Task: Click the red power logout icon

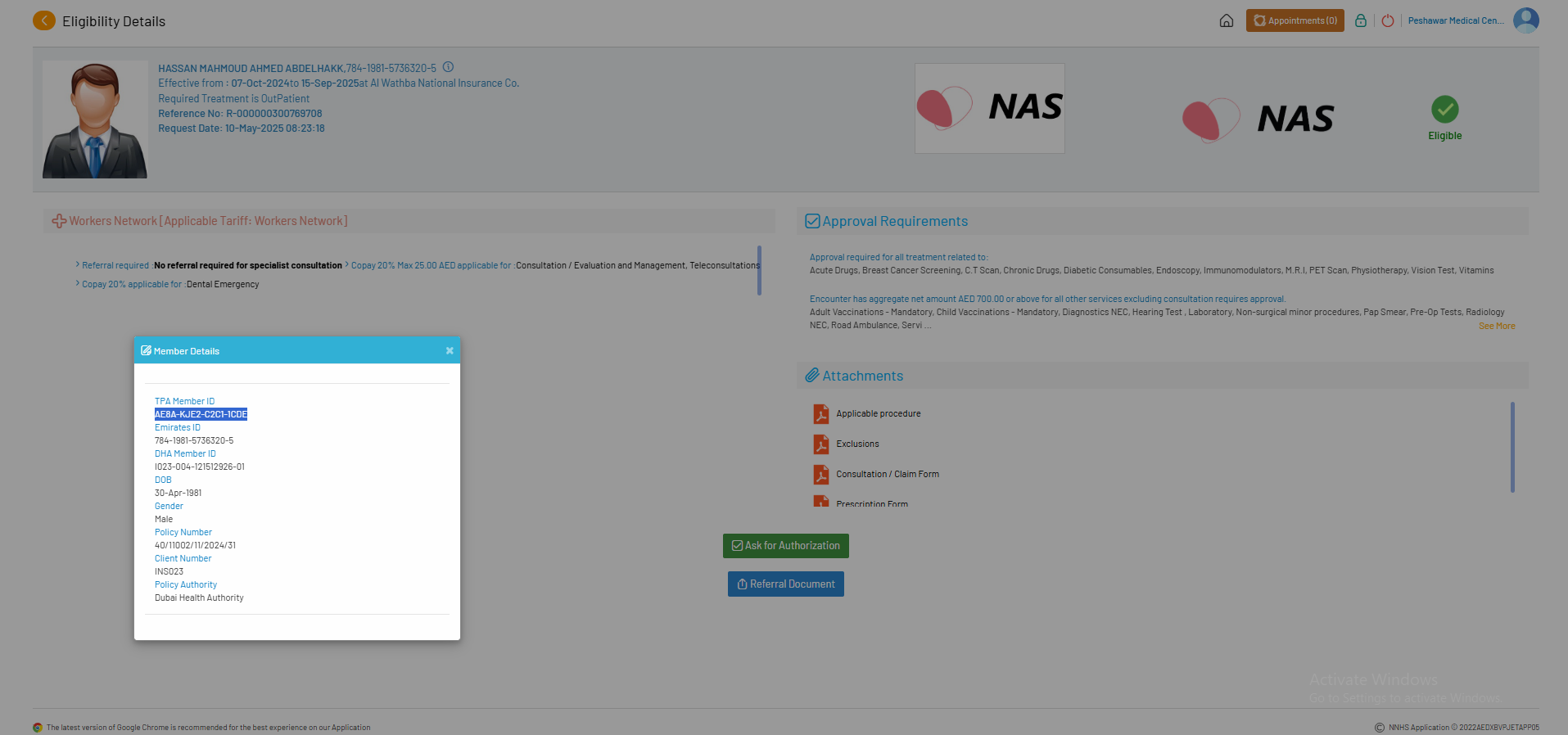Action: 1388,20
